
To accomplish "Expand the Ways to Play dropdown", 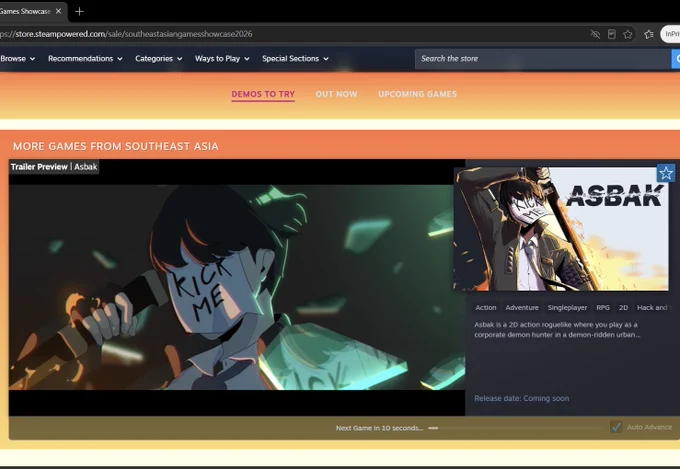I will tap(222, 59).
